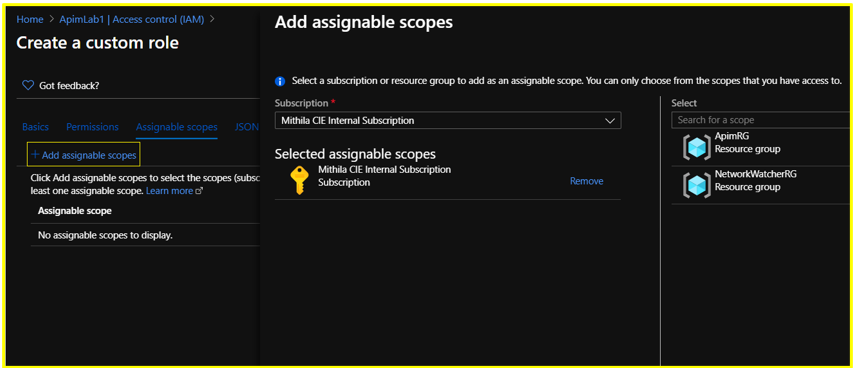Click the Search for a scope field

[x=761, y=120]
